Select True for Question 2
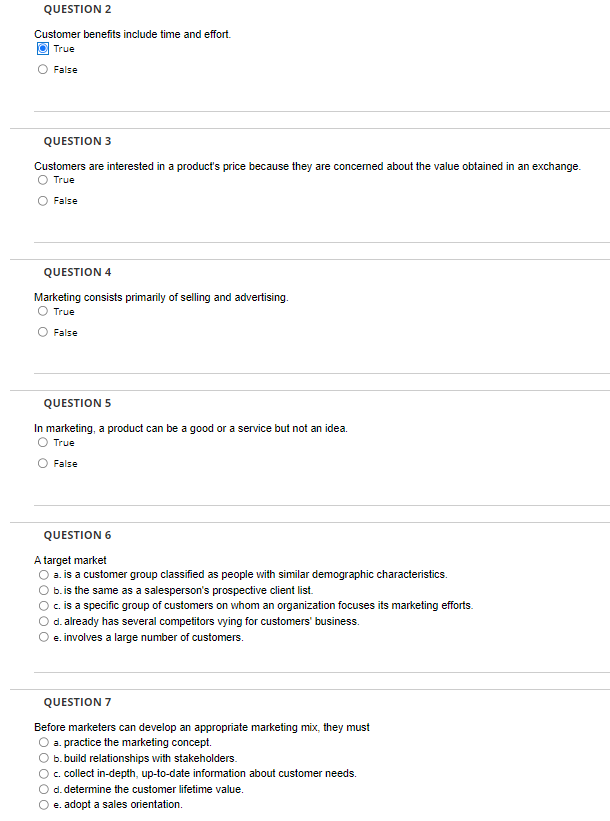 pos(42,48)
